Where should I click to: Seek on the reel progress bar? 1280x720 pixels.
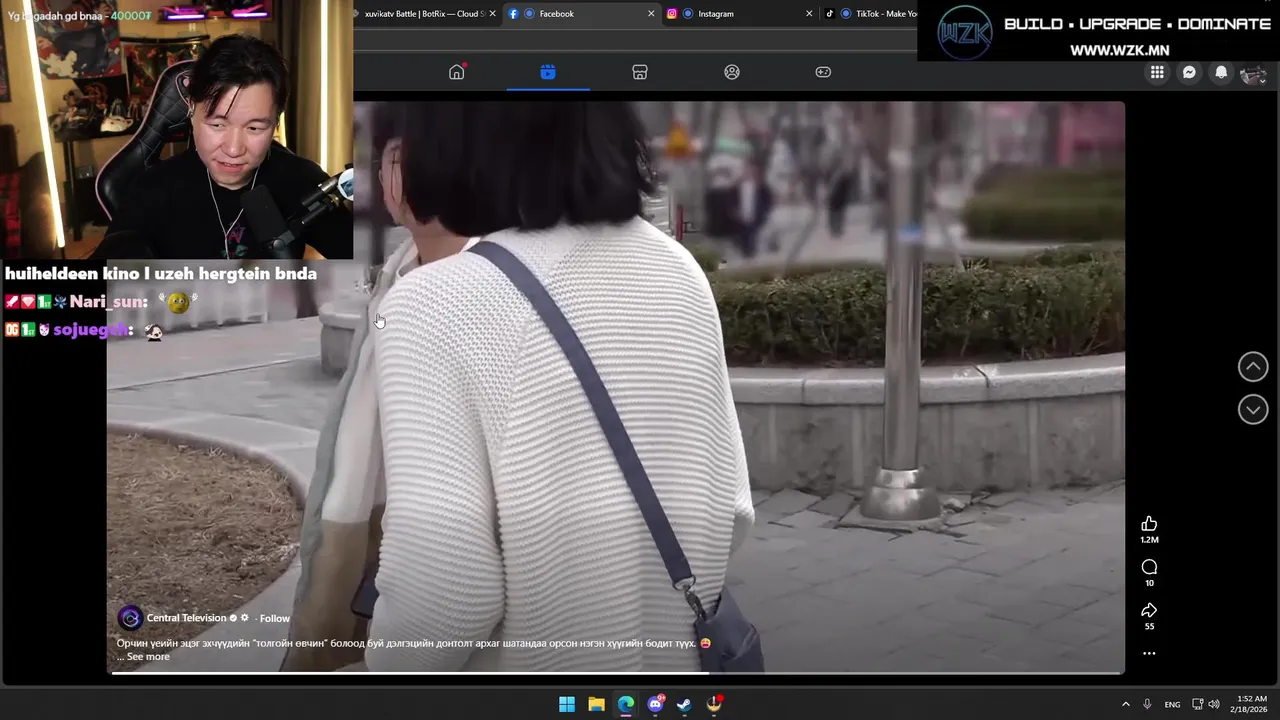[x=616, y=673]
